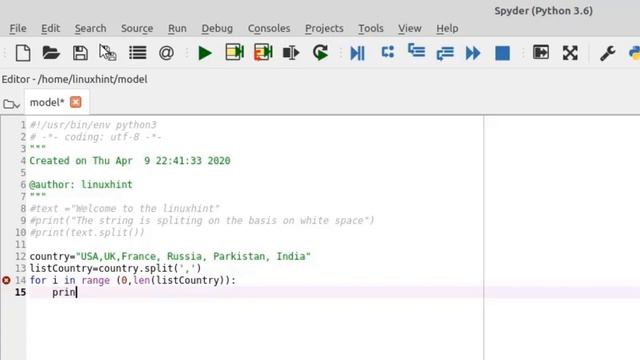640x360 pixels.
Task: Run file with the green play icon
Action: (204, 53)
